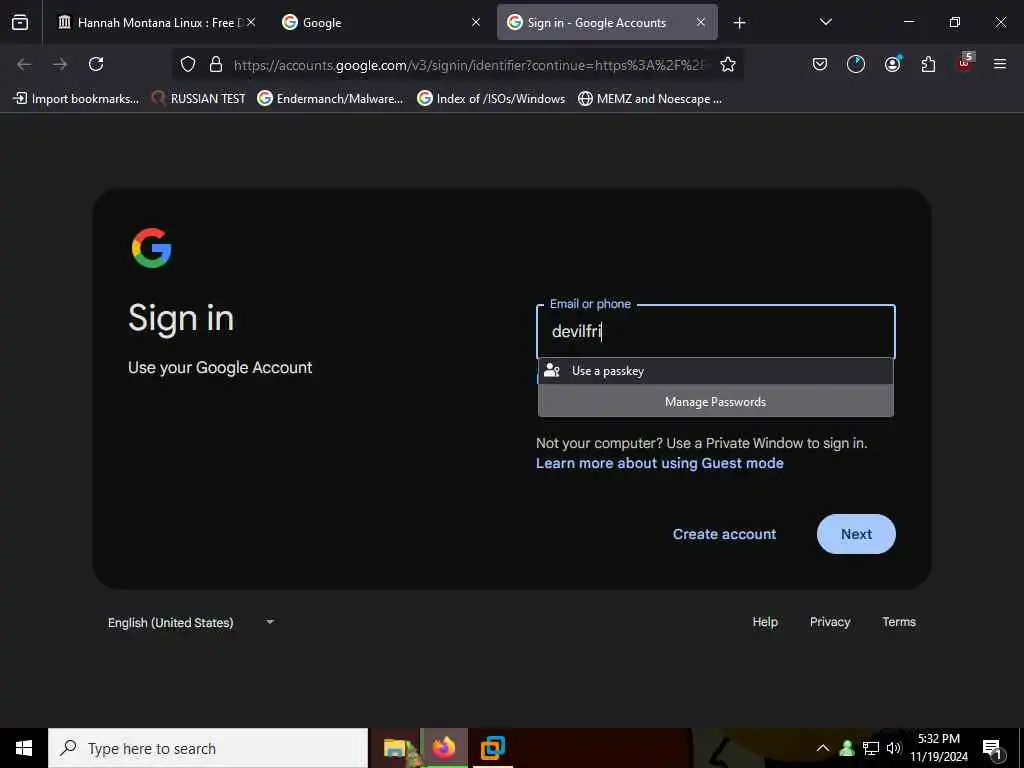
Task: Click Create account
Action: [x=724, y=534]
